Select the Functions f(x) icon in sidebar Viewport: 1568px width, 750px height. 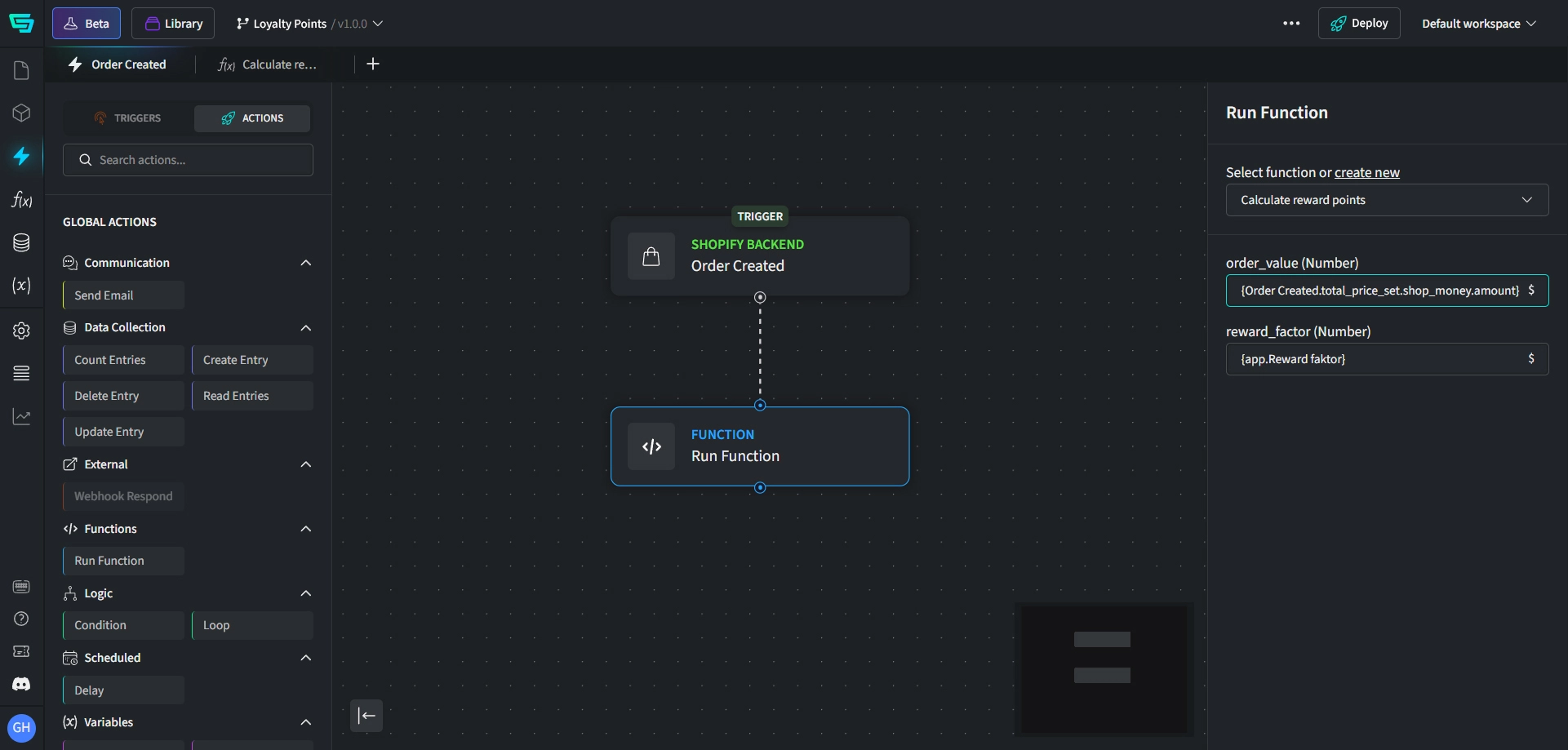[x=22, y=200]
